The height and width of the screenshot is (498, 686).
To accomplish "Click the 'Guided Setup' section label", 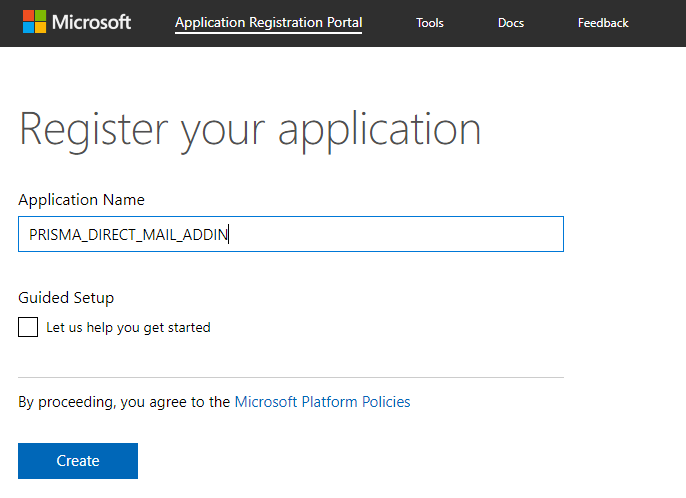I will point(66,297).
